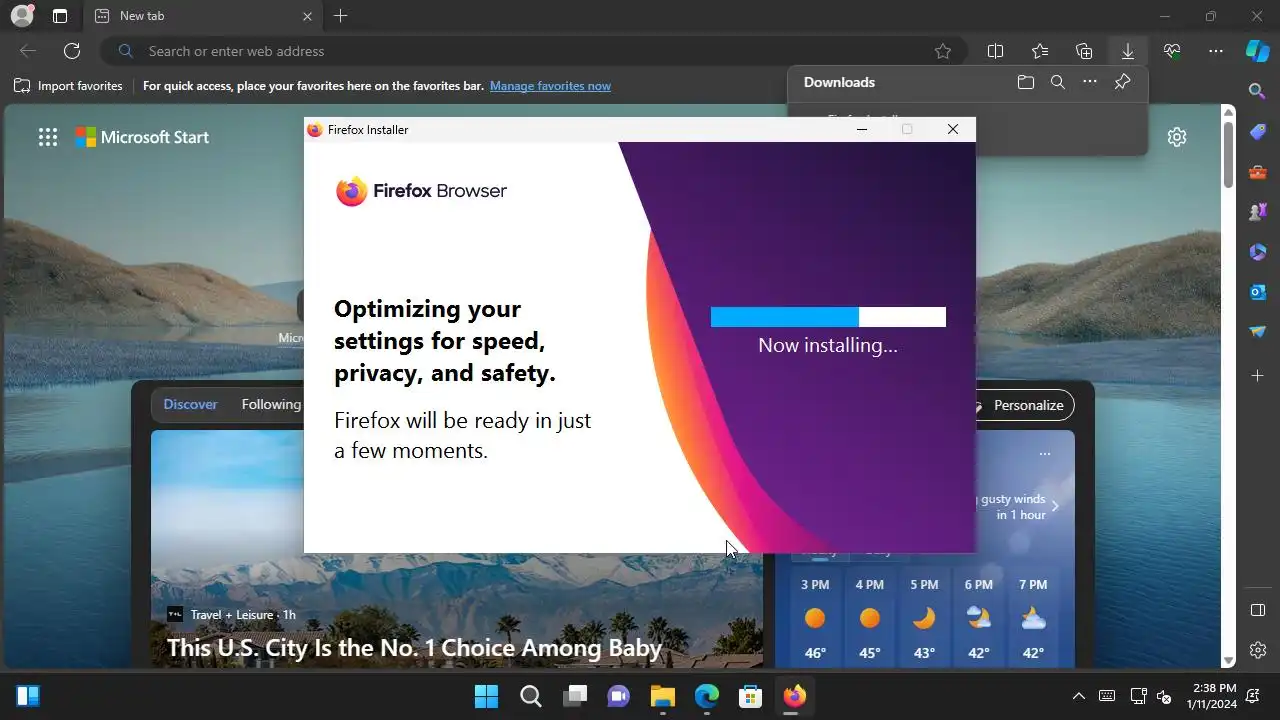The width and height of the screenshot is (1280, 720).
Task: Close the New tab tab
Action: (307, 16)
